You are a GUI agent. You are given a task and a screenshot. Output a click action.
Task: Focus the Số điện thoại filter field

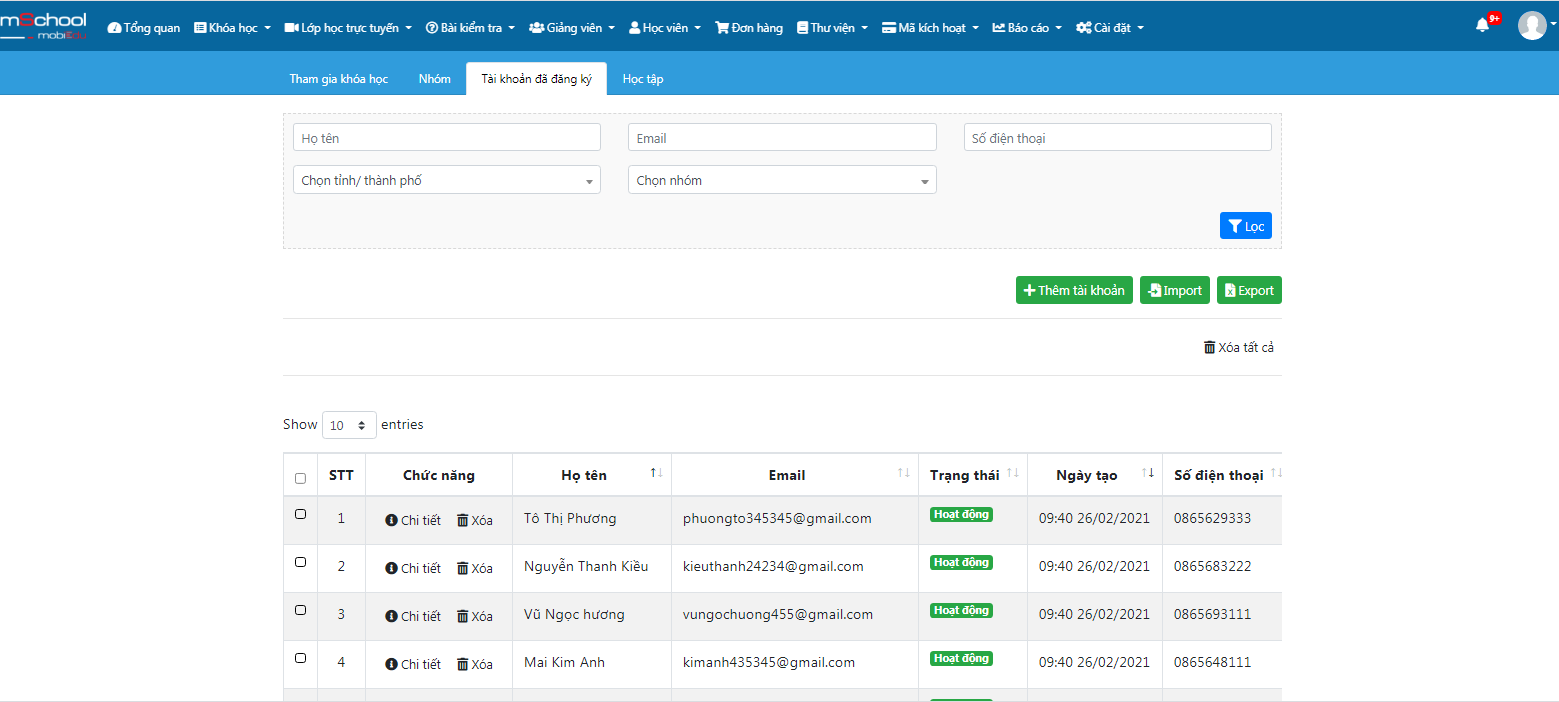pyautogui.click(x=1118, y=138)
